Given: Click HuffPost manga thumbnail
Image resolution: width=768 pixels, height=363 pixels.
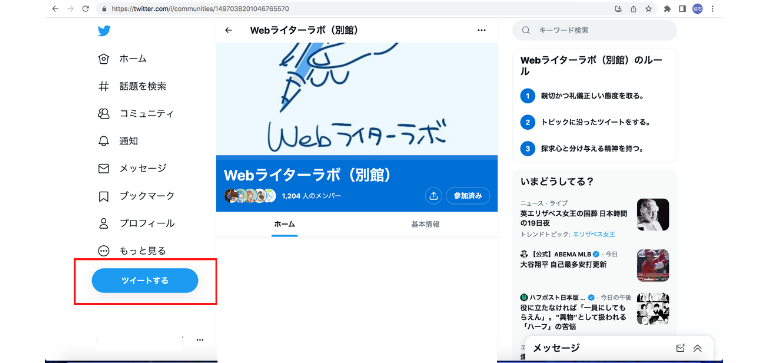Looking at the screenshot, I should [653, 309].
